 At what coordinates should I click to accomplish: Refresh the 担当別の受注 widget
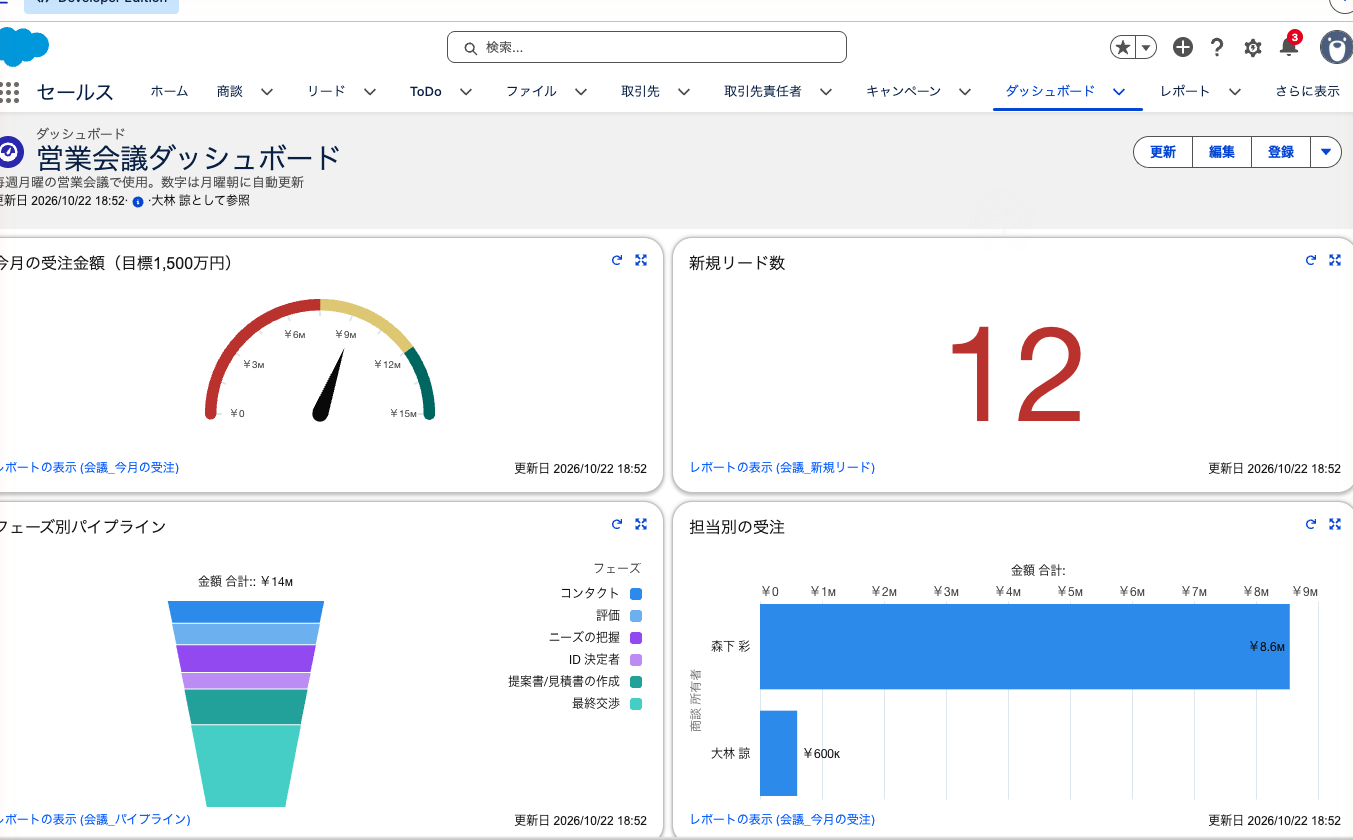pos(1311,524)
